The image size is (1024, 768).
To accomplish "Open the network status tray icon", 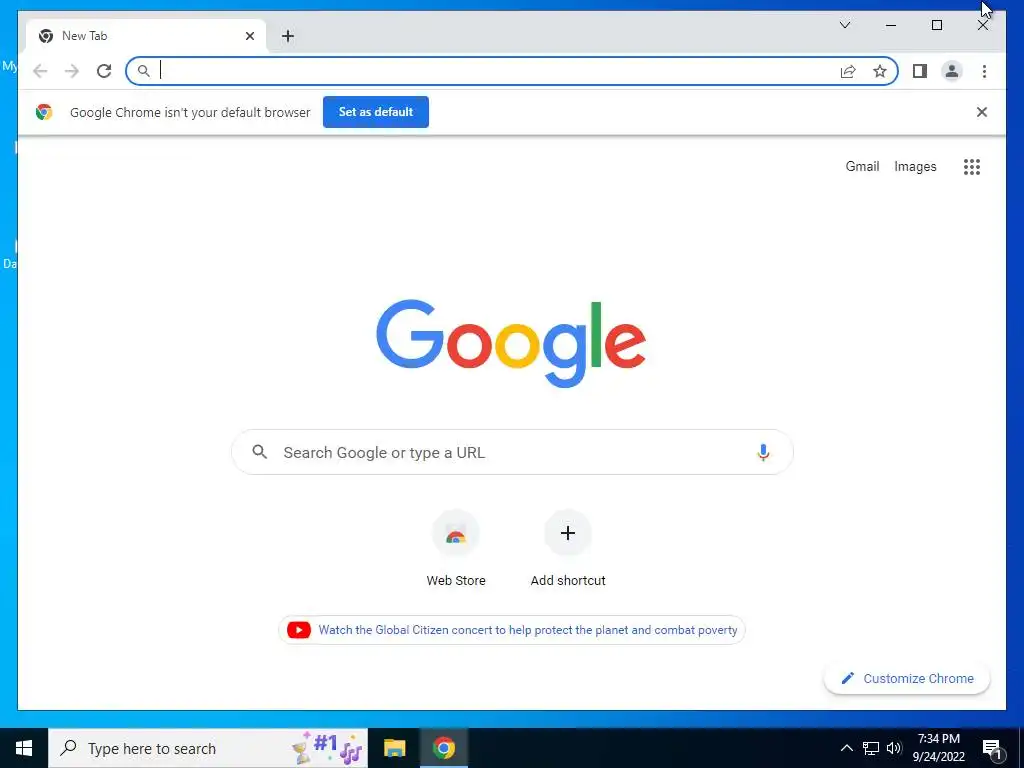I will [871, 748].
